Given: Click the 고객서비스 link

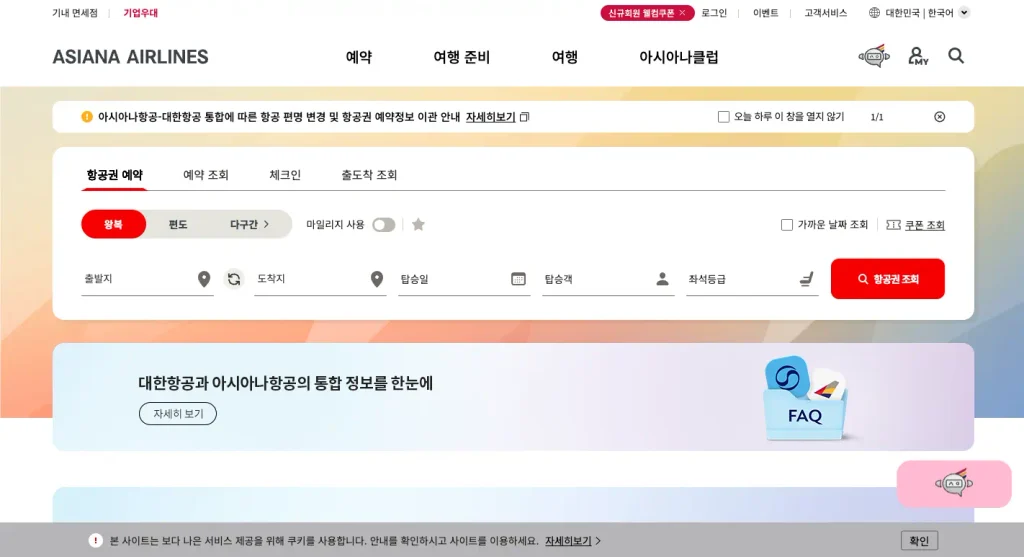Looking at the screenshot, I should pos(825,12).
